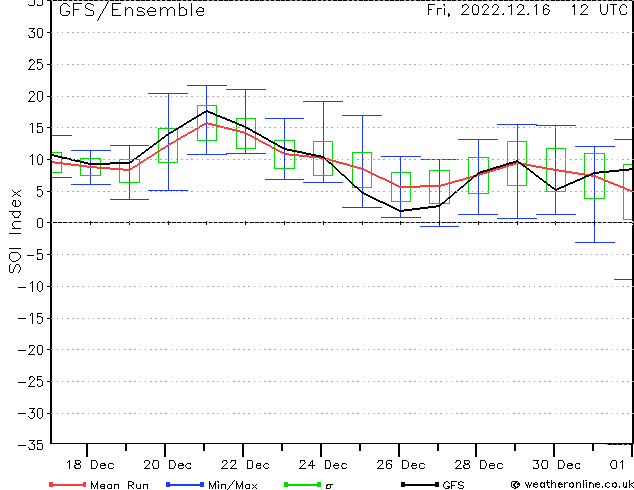Click the black GFS legend line
Screen dimensions: 634x490
point(420,484)
